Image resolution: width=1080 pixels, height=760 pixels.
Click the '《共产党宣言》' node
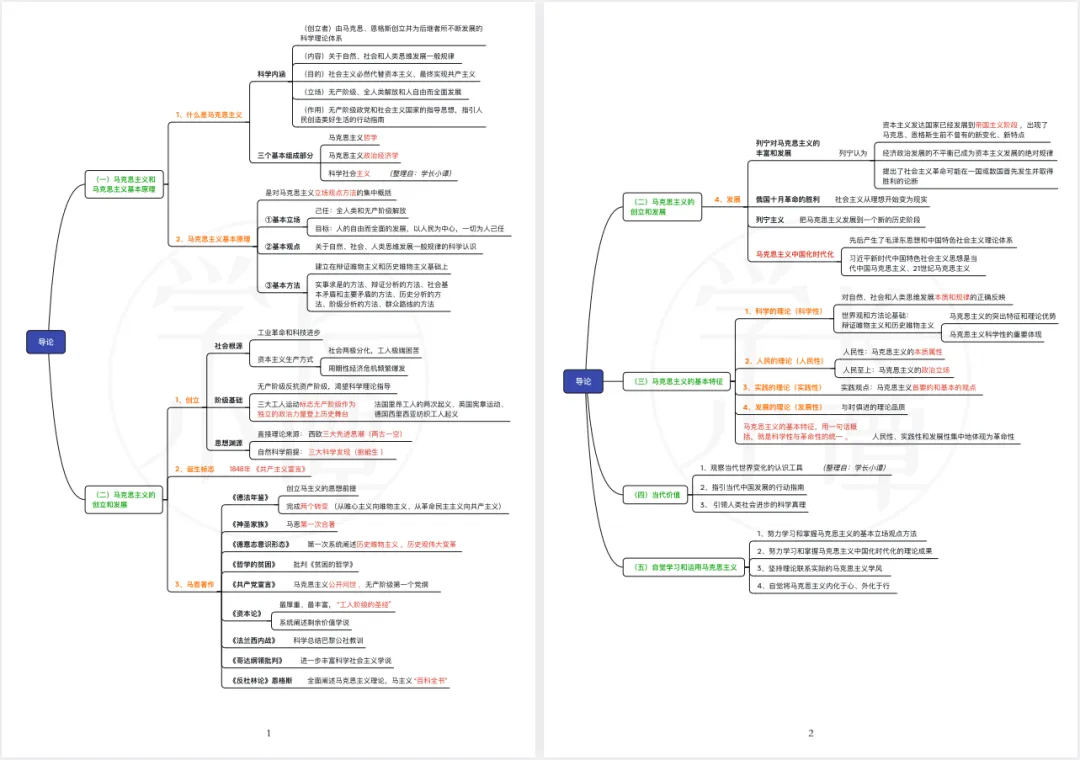pos(254,584)
